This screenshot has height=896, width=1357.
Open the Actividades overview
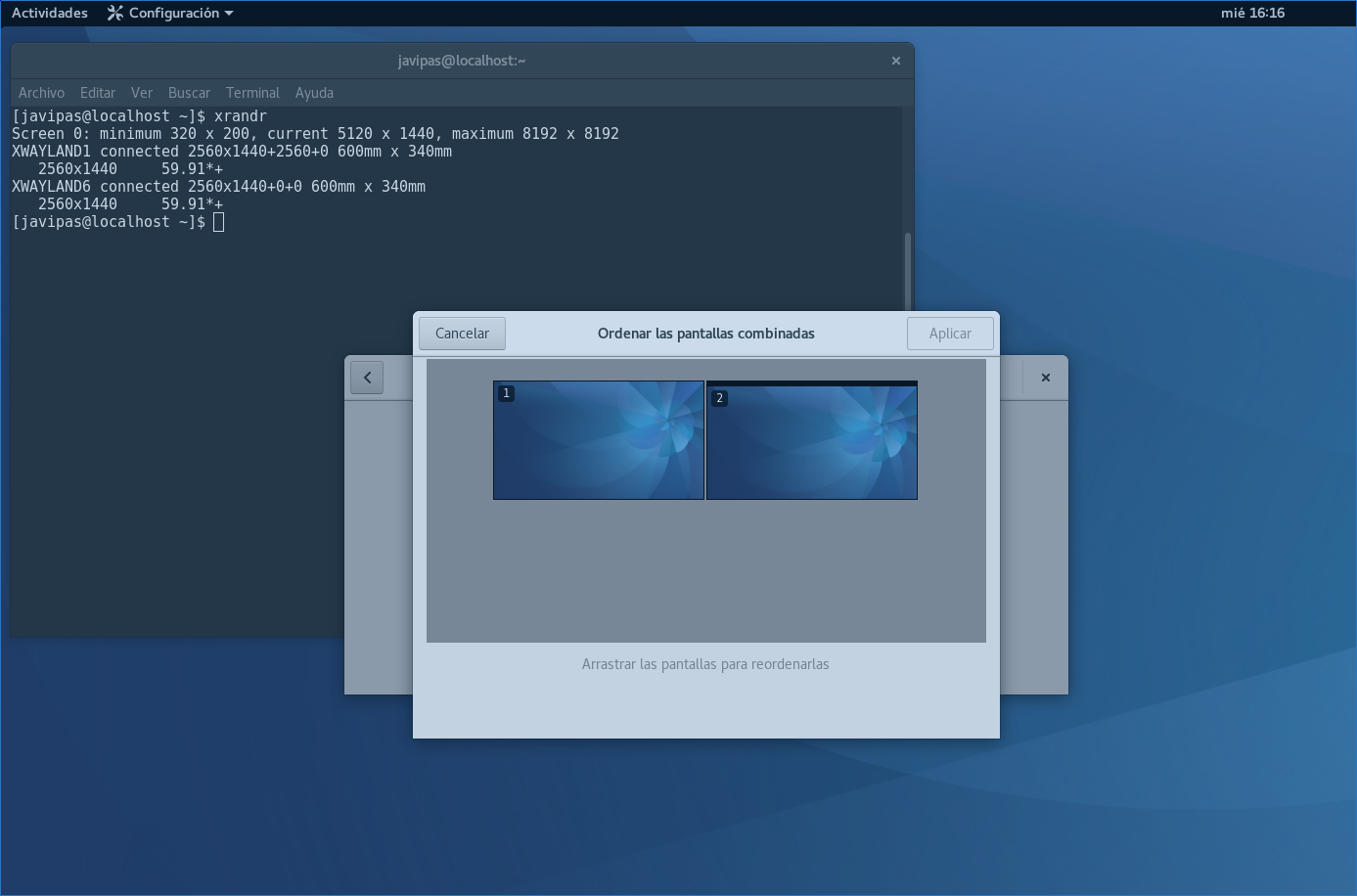pos(50,13)
